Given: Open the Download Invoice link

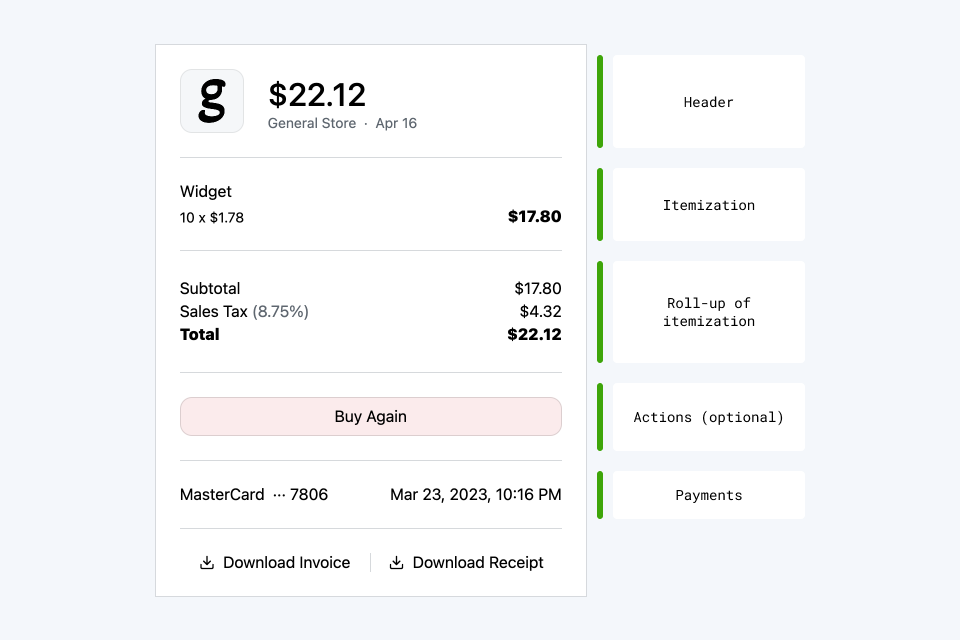Looking at the screenshot, I should [x=286, y=563].
